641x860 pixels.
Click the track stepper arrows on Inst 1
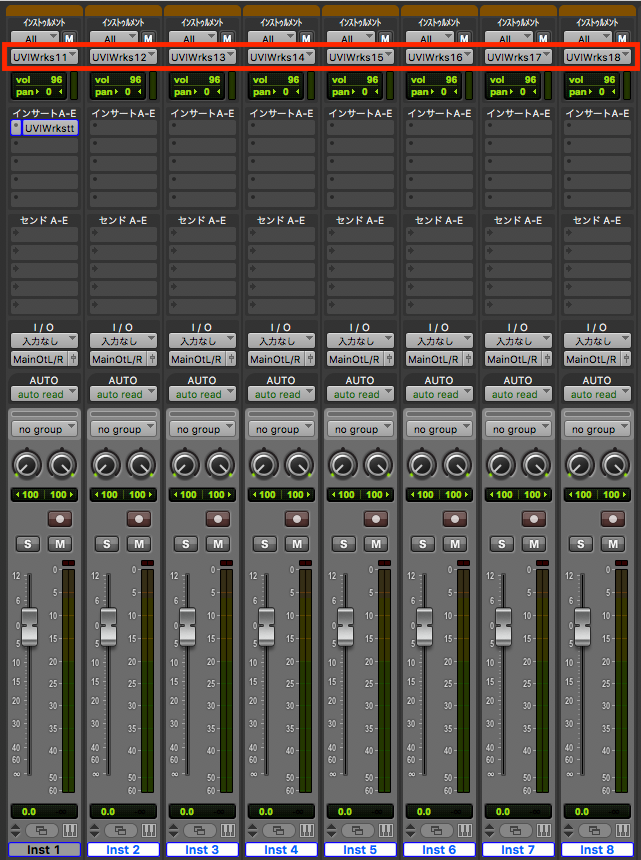pos(15,830)
